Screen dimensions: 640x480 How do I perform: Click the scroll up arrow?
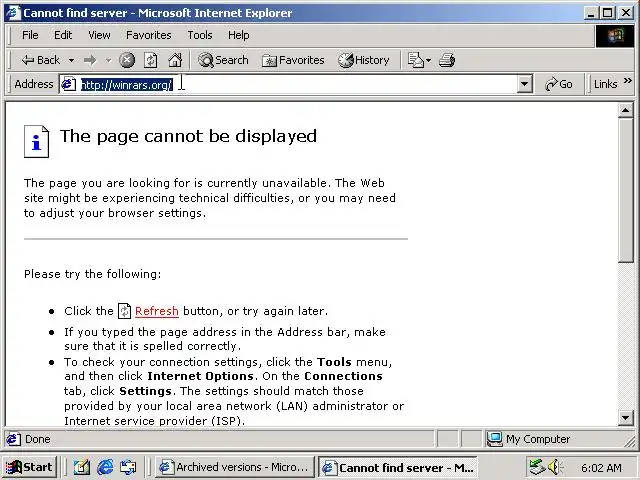(x=625, y=110)
